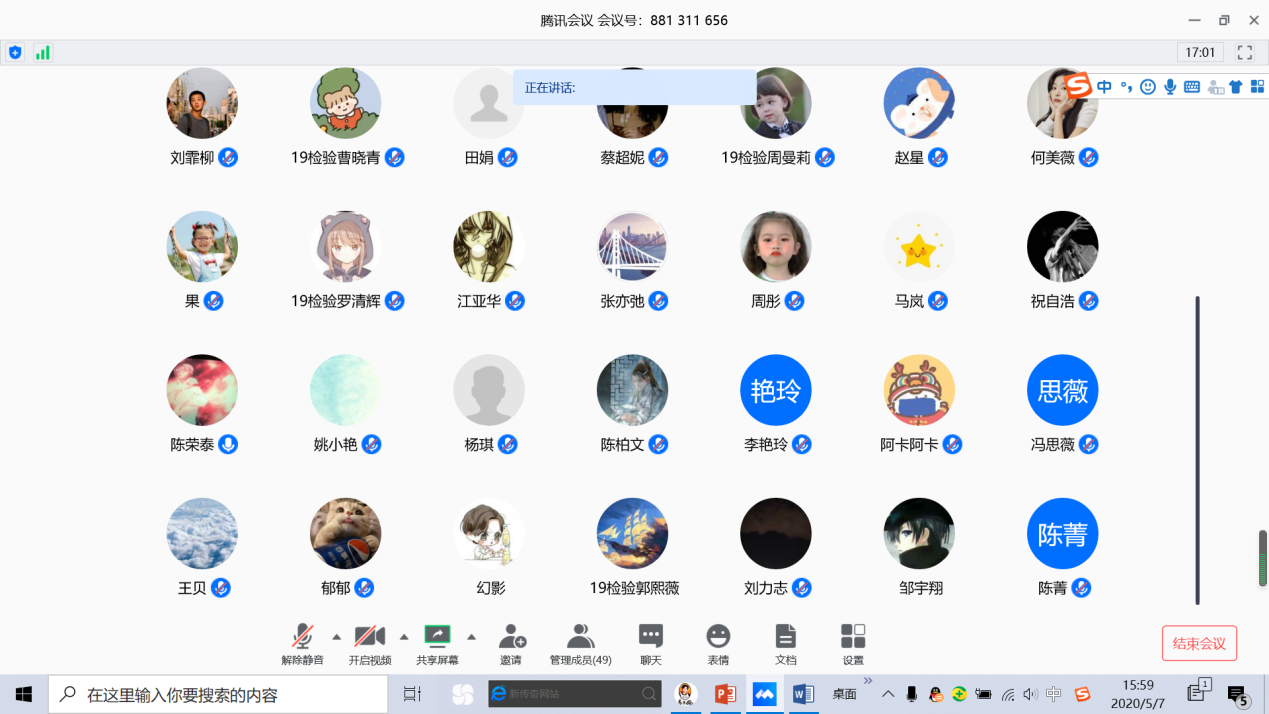Screen dimensions: 1269x714
Task: Expand video options arrow beside 开启视频
Action: 404,637
